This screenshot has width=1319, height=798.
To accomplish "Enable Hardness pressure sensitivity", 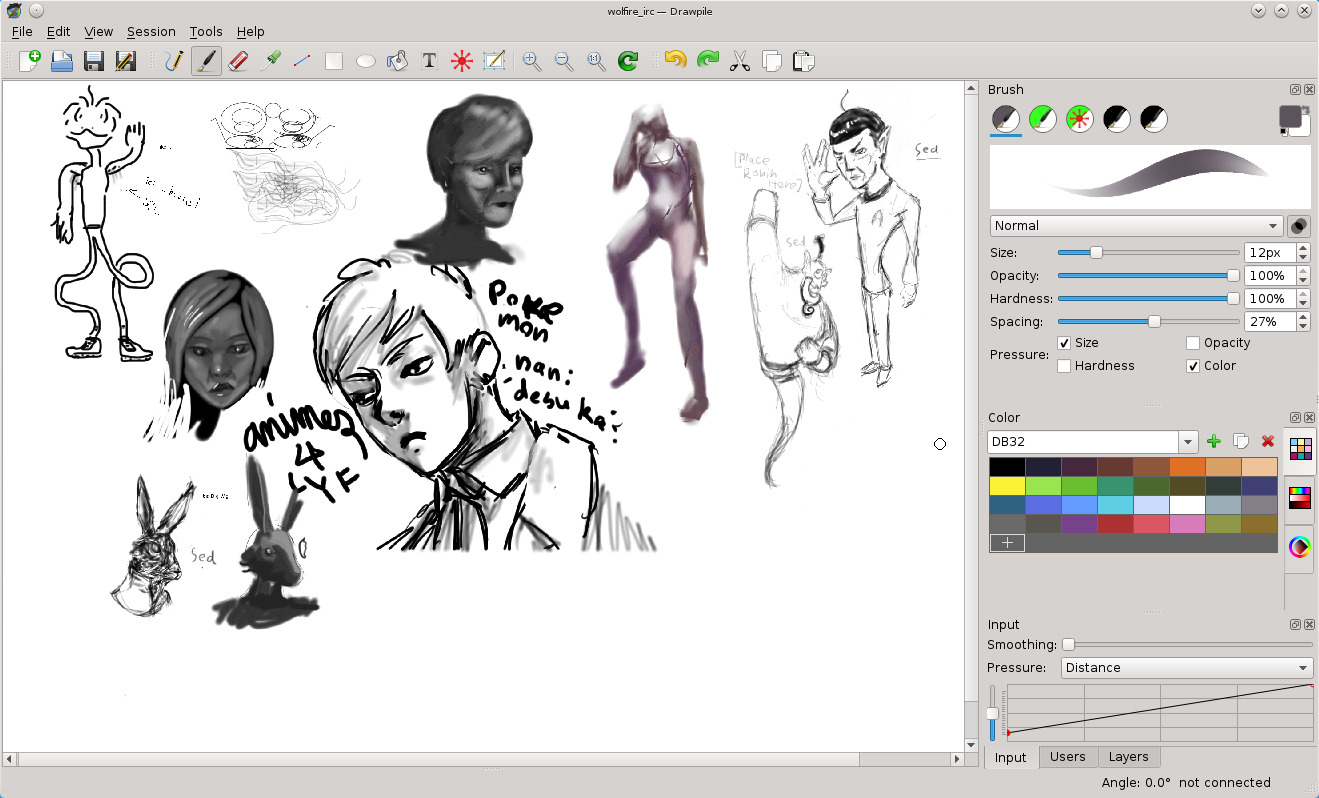I will click(1064, 365).
